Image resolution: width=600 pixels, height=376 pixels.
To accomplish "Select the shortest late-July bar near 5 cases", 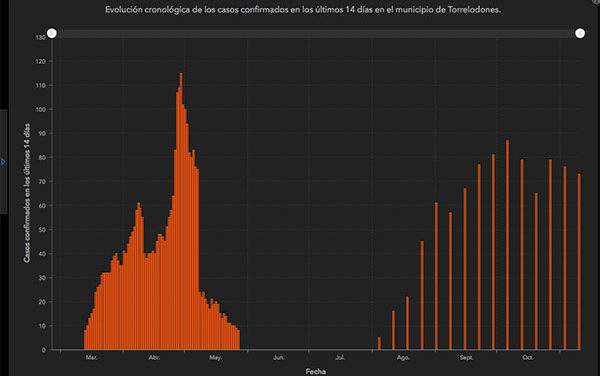I will (x=379, y=343).
